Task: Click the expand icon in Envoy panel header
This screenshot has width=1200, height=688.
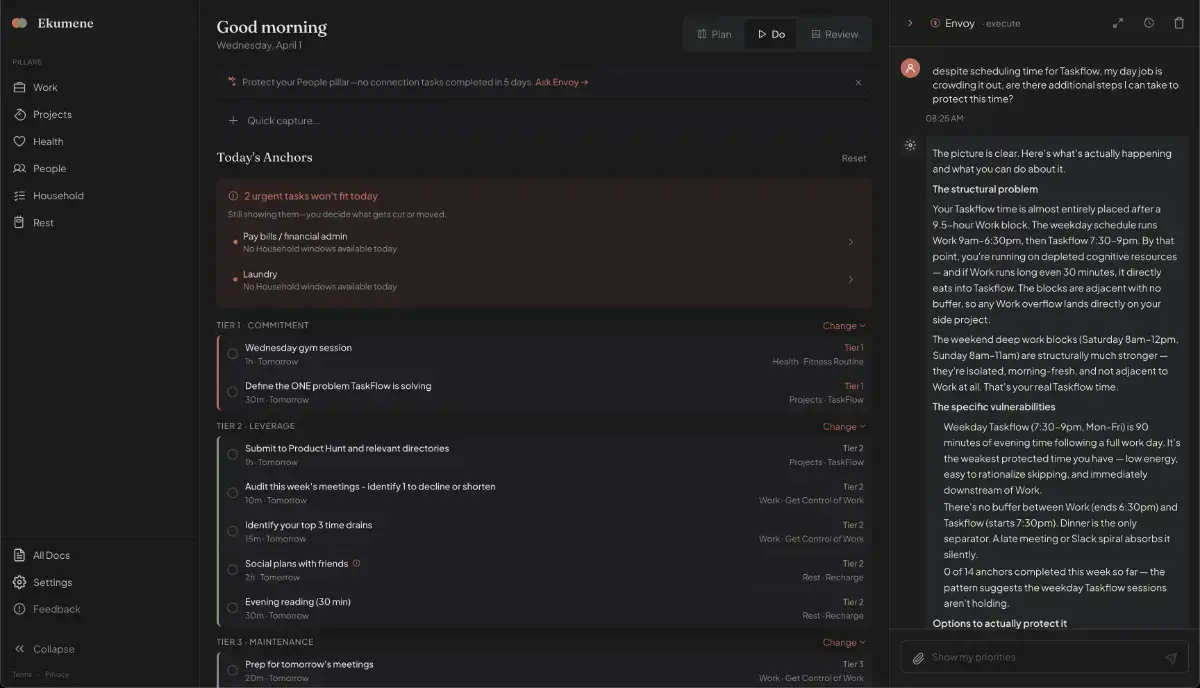Action: (x=1118, y=23)
